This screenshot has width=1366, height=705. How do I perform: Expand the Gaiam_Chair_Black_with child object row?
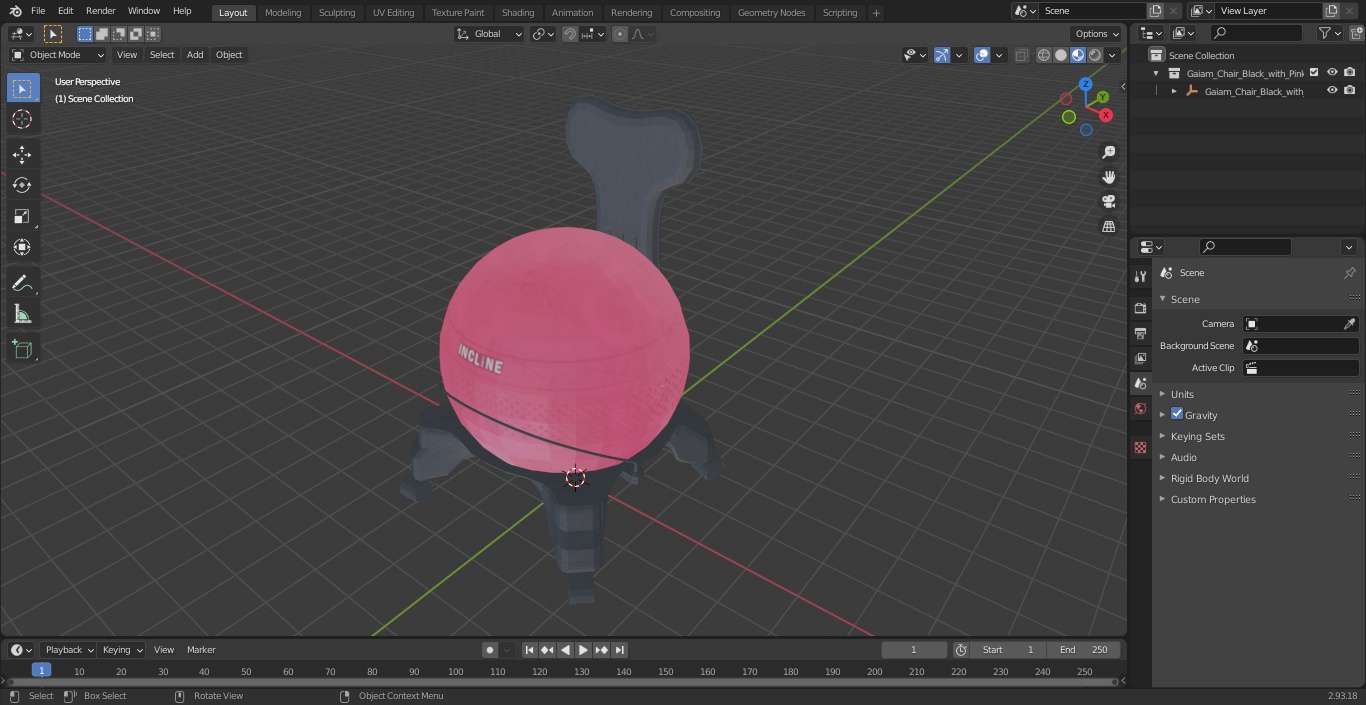(1174, 91)
